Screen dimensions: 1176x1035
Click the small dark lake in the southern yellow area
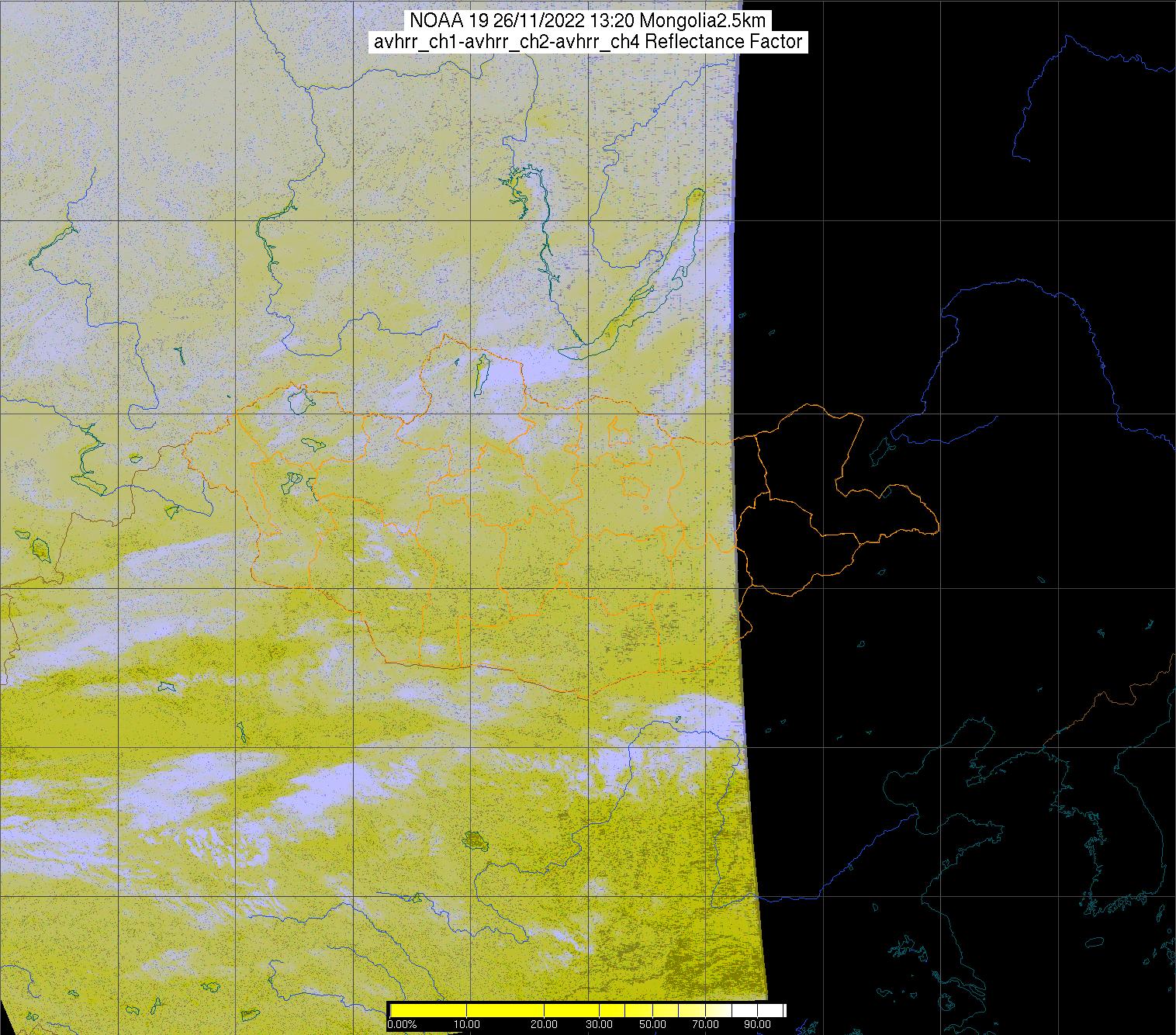coord(473,839)
